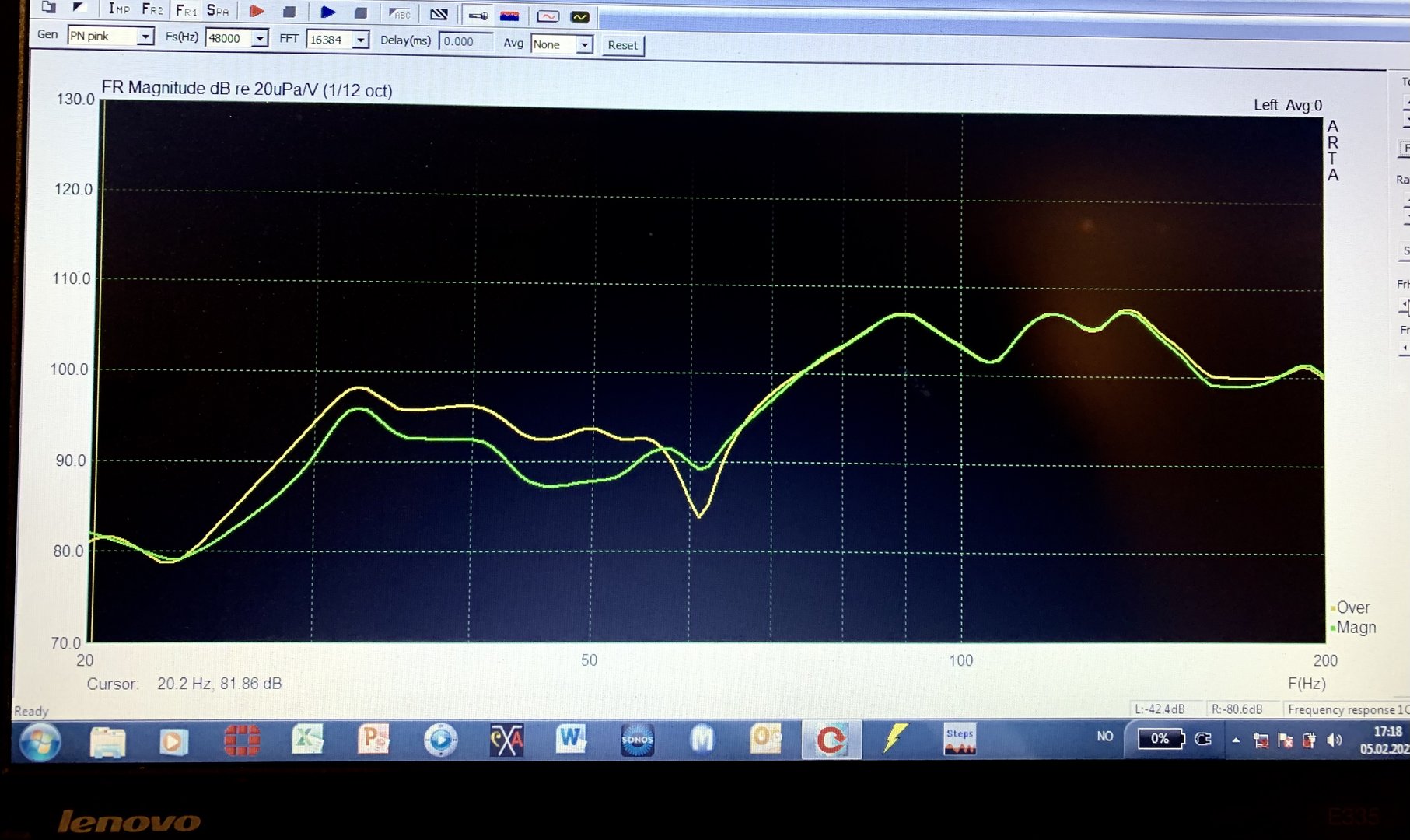Stop recording with the first stop square
Viewport: 1410px width, 840px height.
289,12
